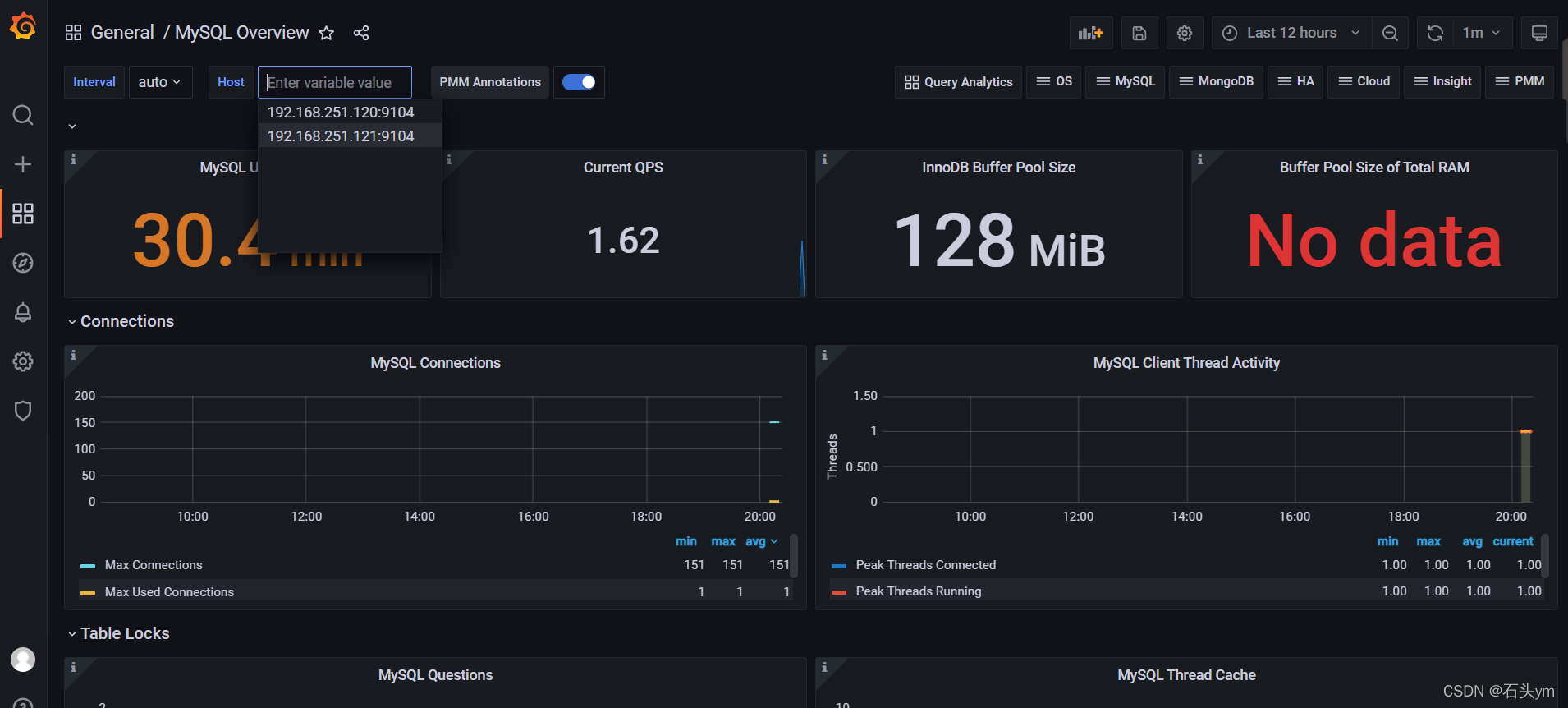Sort Thread Activity legend by current
Image resolution: width=1568 pixels, height=708 pixels.
[x=1513, y=541]
